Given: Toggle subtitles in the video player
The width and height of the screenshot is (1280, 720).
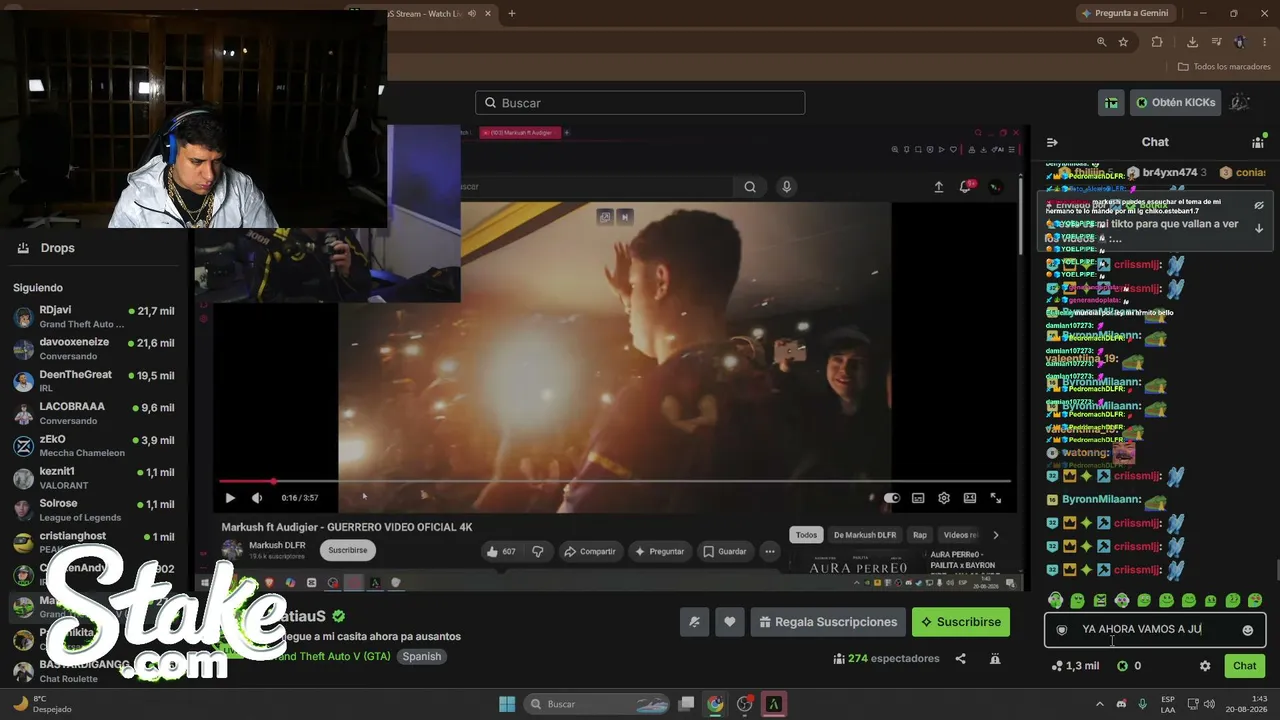Looking at the screenshot, I should pos(918,498).
